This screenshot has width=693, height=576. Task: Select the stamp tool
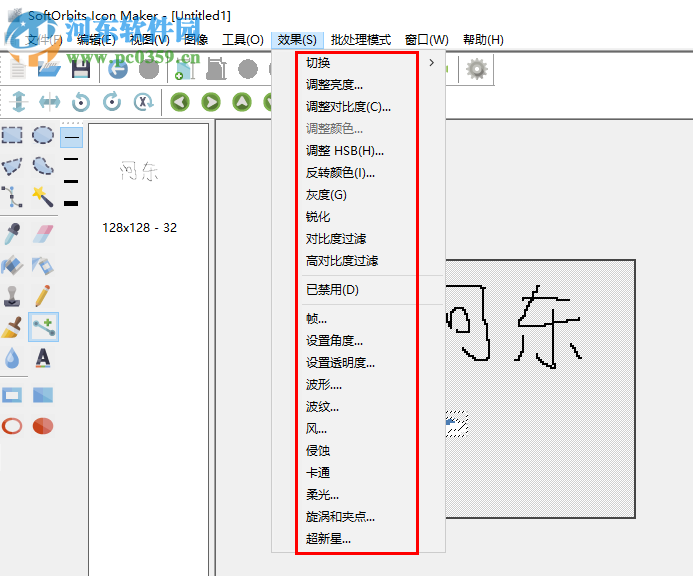(x=12, y=296)
